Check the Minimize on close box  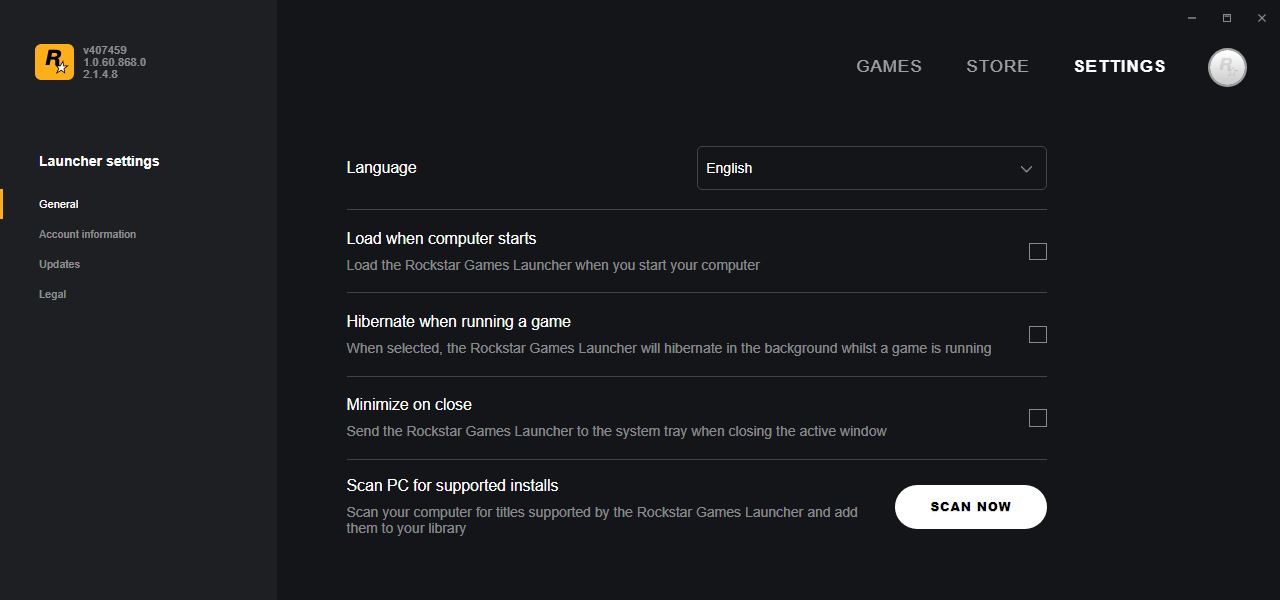coord(1038,418)
